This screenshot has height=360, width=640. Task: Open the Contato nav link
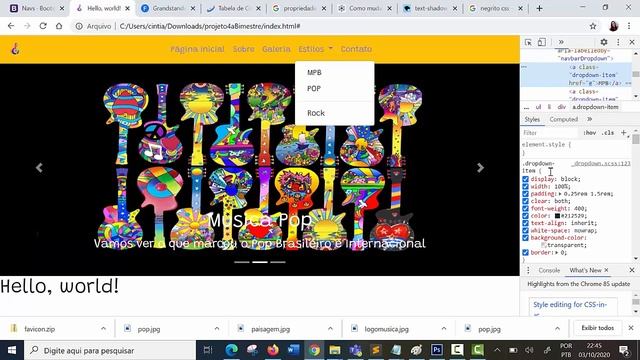point(356,49)
